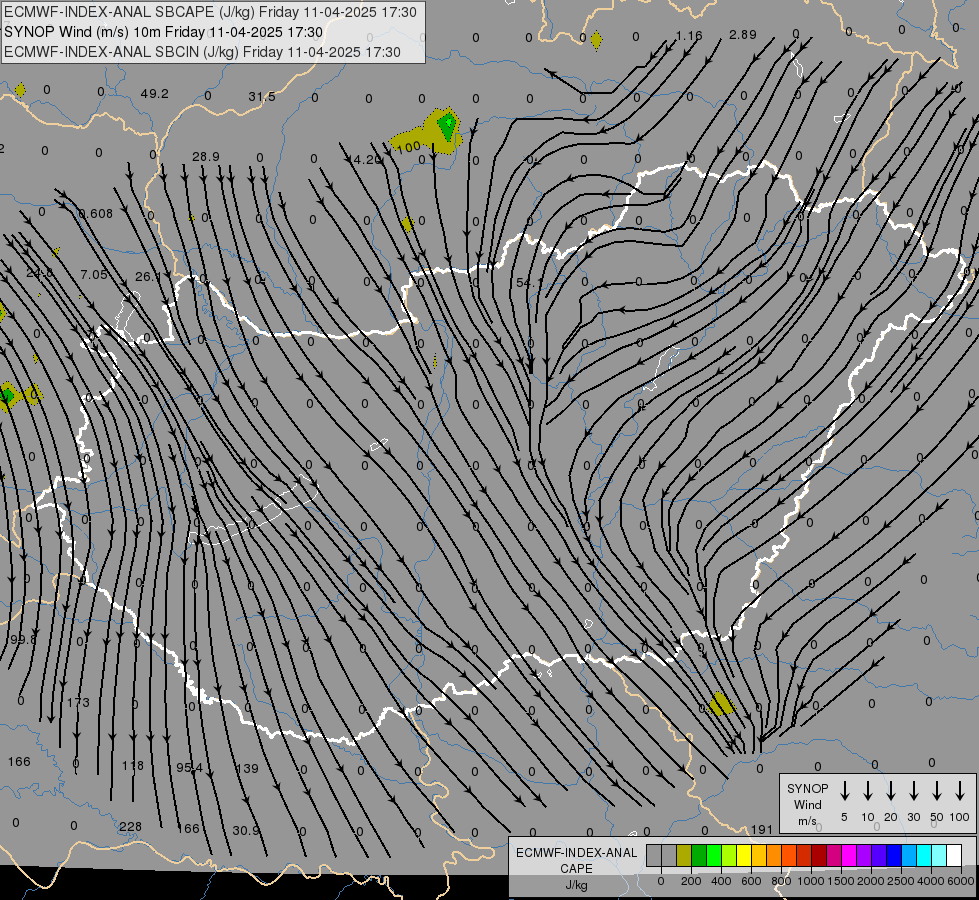Click the 54.1 value near map center
Screen dimensions: 979x900
pyautogui.click(x=529, y=283)
